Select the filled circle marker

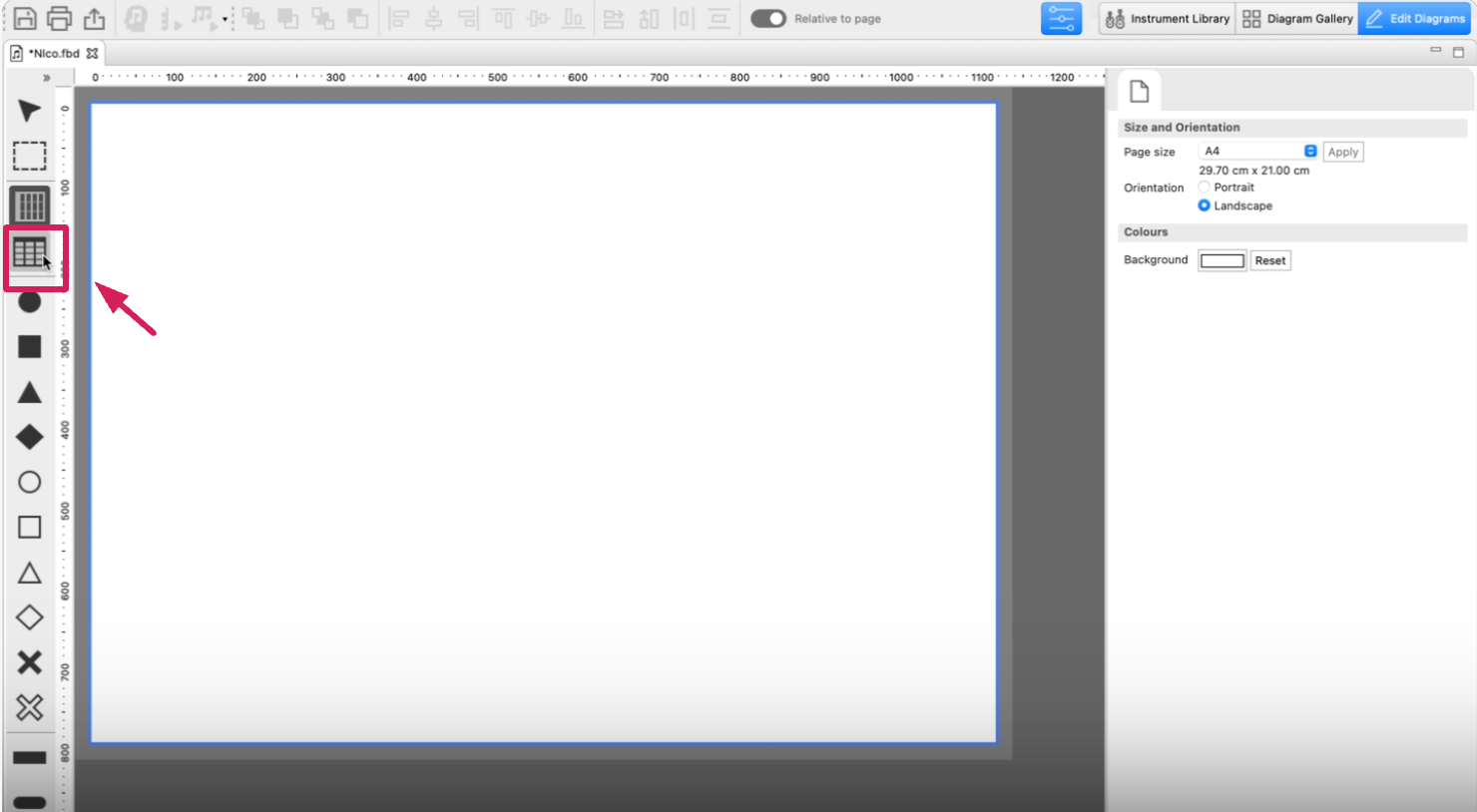coord(29,301)
